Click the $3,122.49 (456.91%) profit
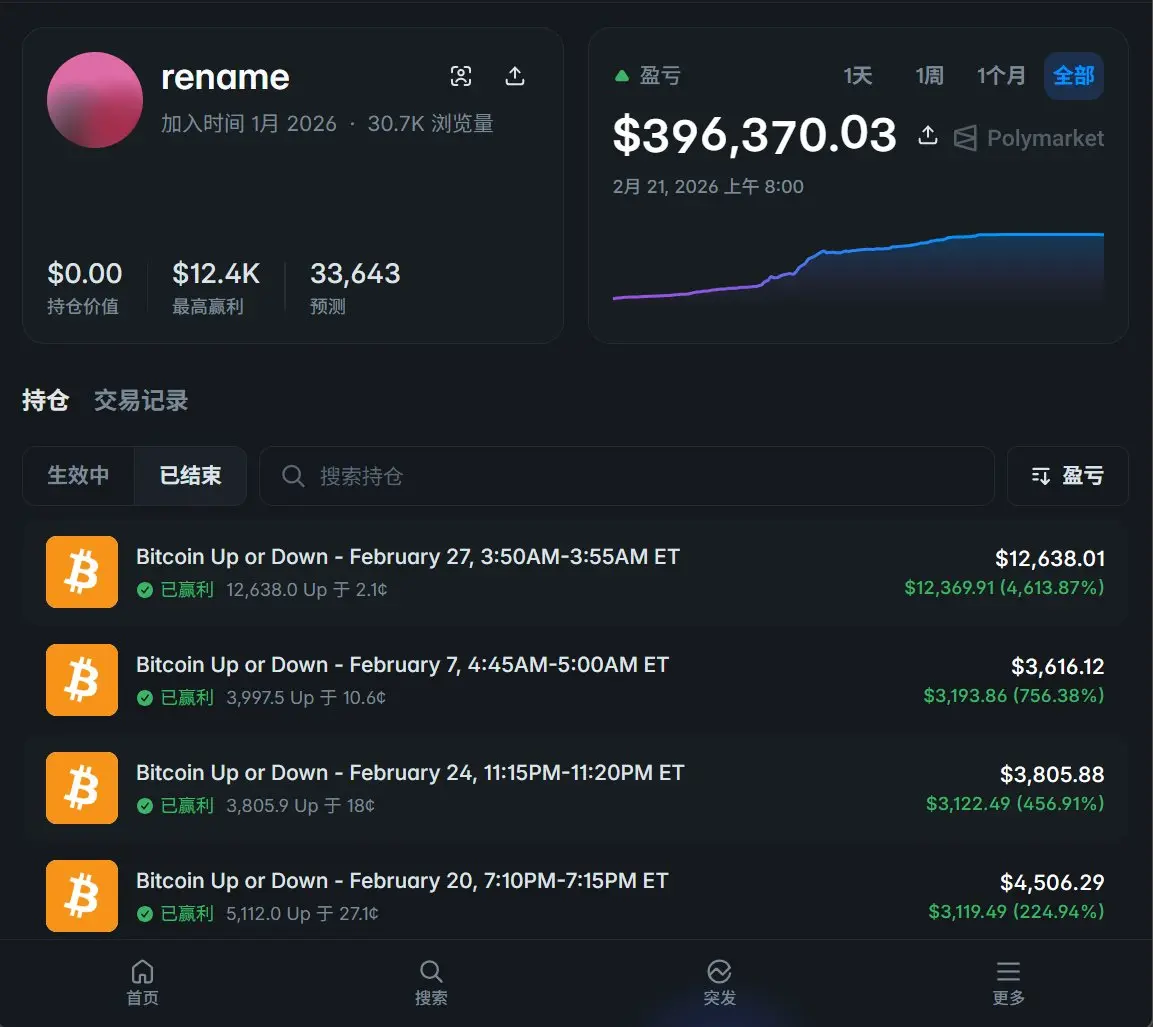The image size is (1153, 1027). click(x=1015, y=804)
